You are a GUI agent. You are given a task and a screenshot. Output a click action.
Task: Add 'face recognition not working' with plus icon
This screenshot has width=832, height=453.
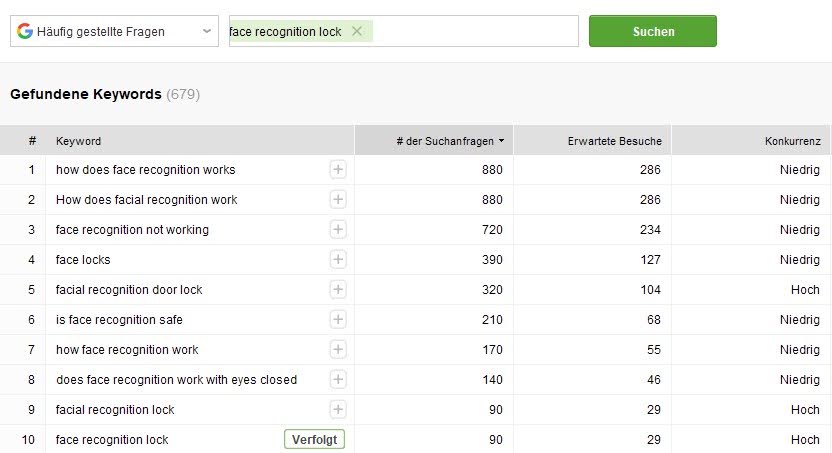[338, 230]
